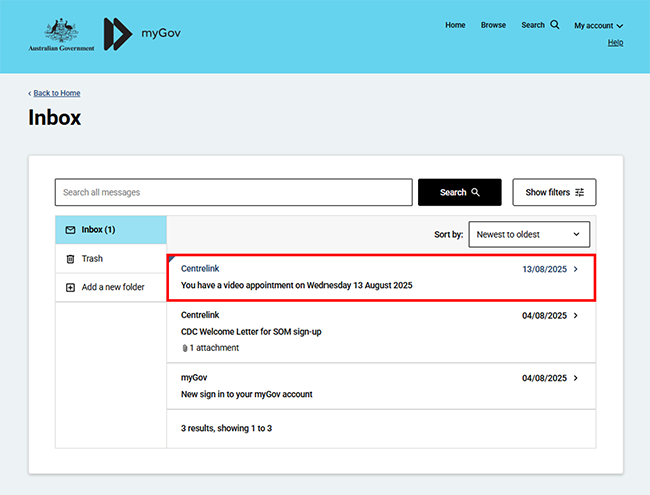Open CDC Welcome Letter via its chevron
The height and width of the screenshot is (495, 650).
coord(576,315)
